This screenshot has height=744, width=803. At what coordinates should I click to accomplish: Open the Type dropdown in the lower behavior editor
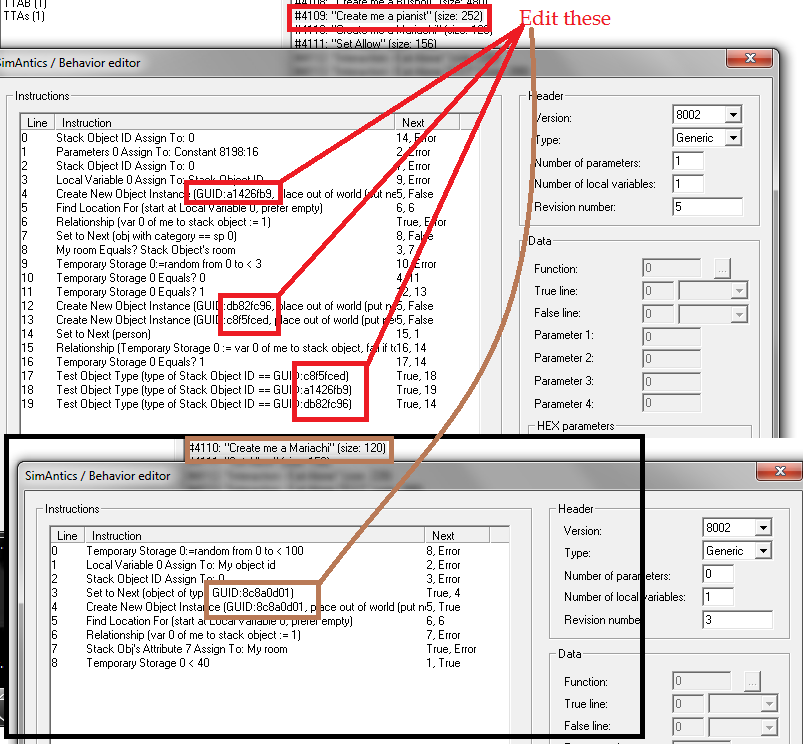tap(763, 550)
